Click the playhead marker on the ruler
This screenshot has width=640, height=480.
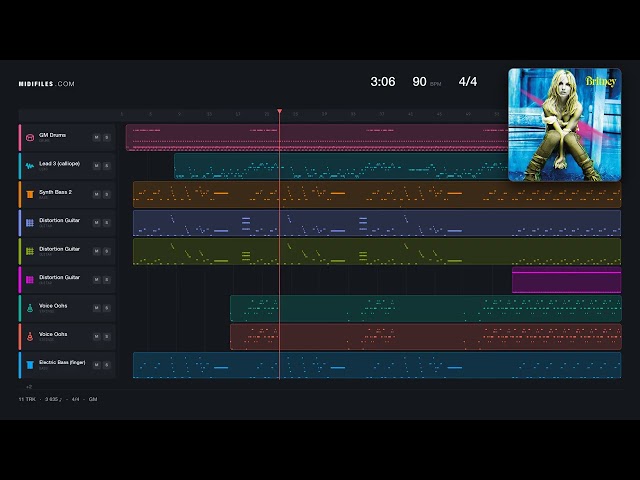click(280, 111)
